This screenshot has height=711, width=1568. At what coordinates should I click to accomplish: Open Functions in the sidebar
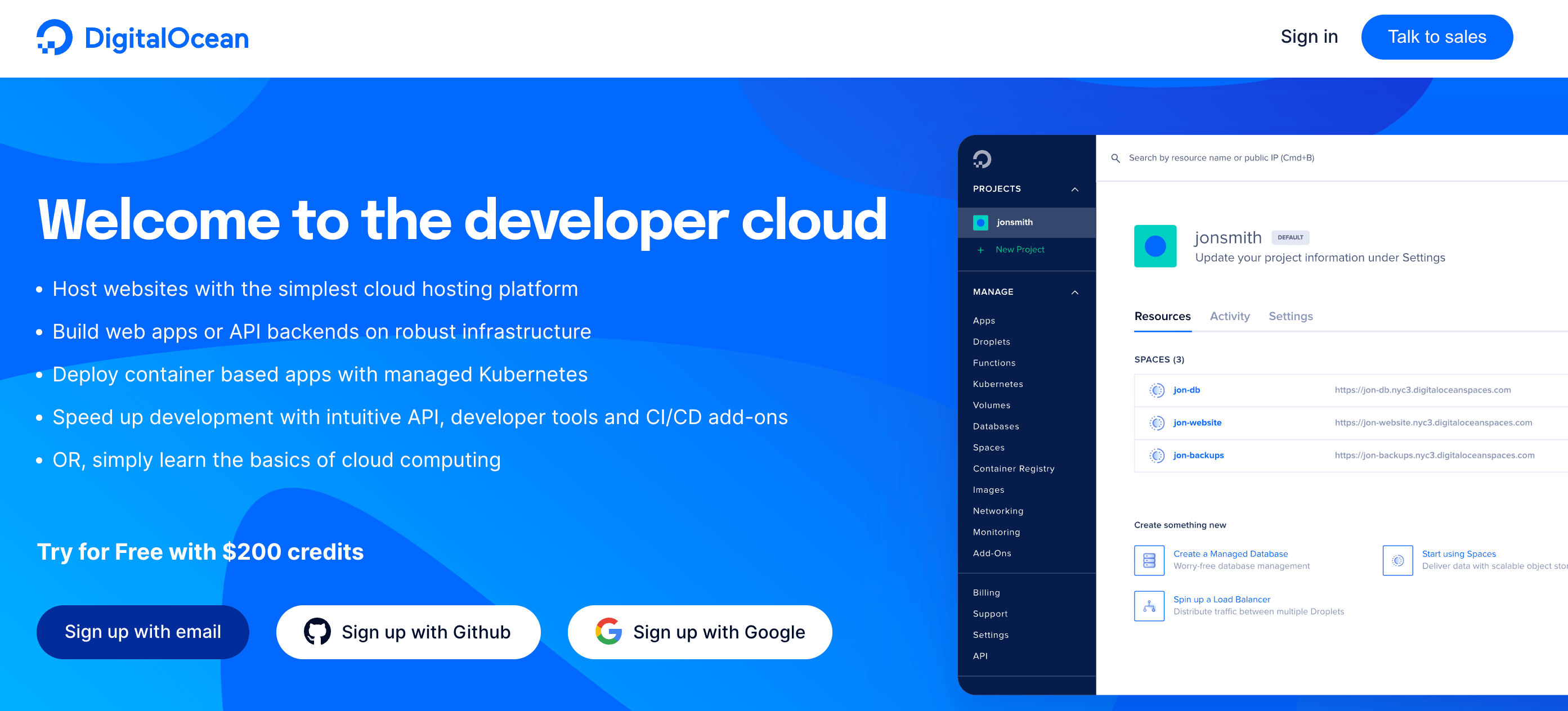click(x=994, y=363)
